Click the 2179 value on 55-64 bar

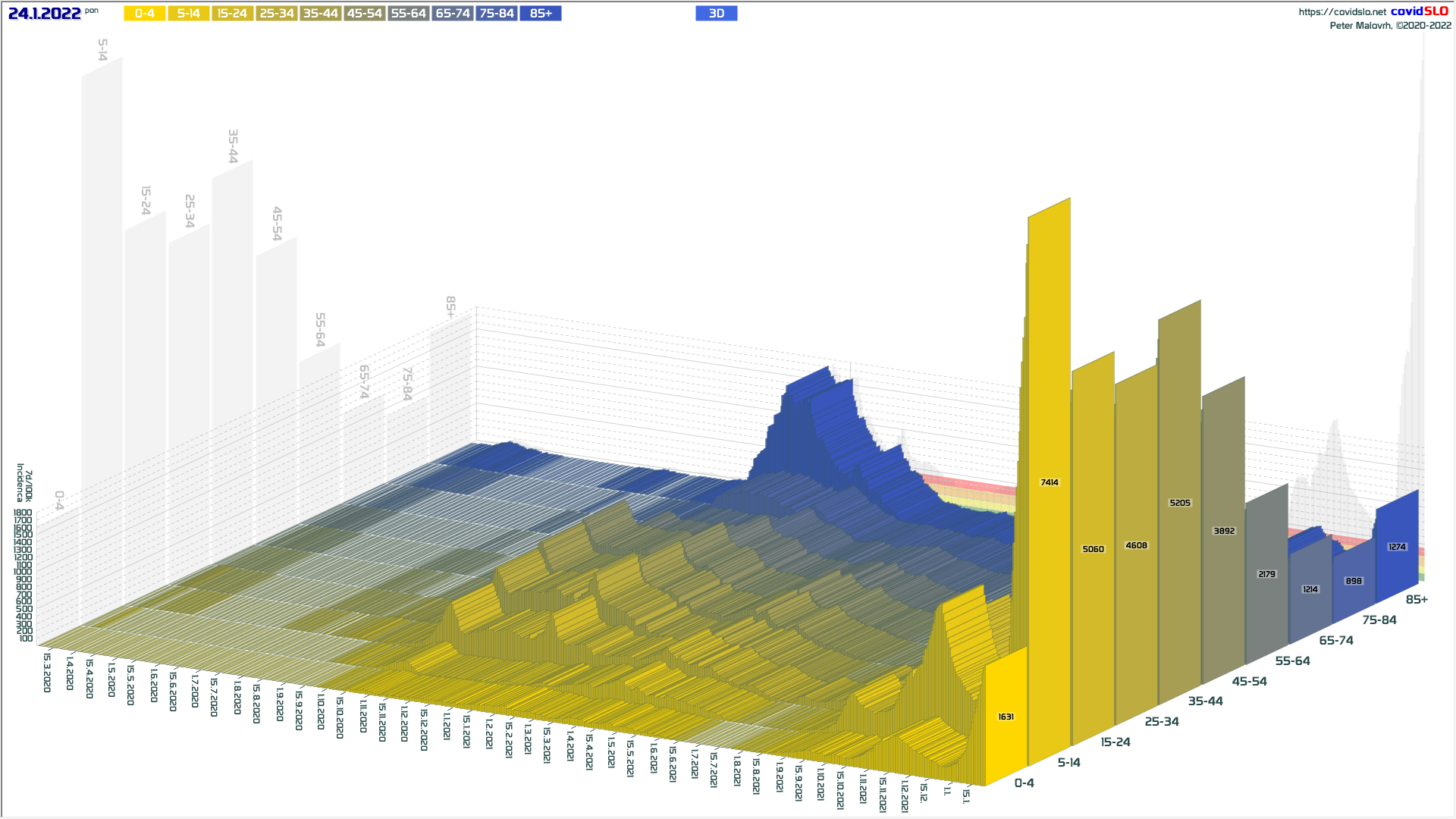pyautogui.click(x=1266, y=574)
